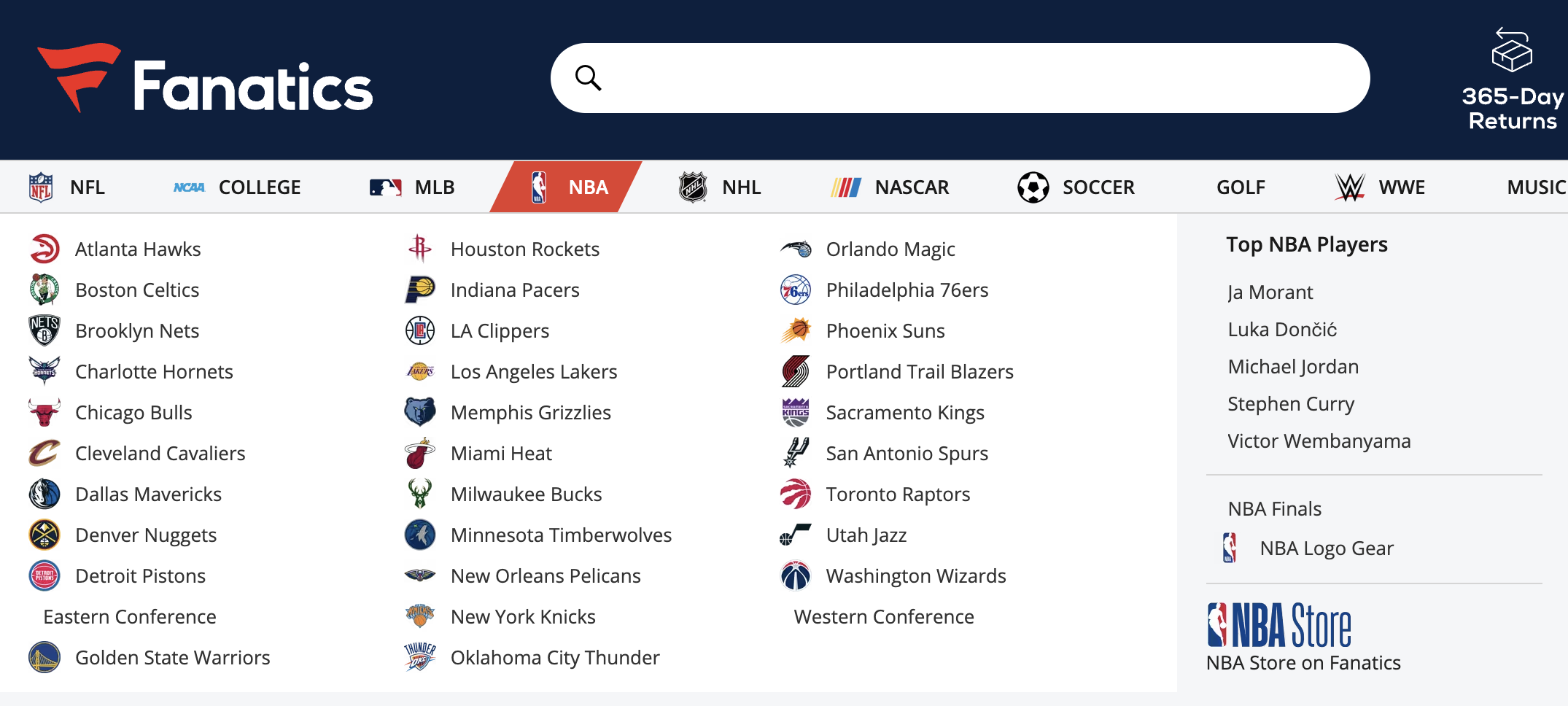
Task: Select the LA Clippers logo icon
Action: 420,330
